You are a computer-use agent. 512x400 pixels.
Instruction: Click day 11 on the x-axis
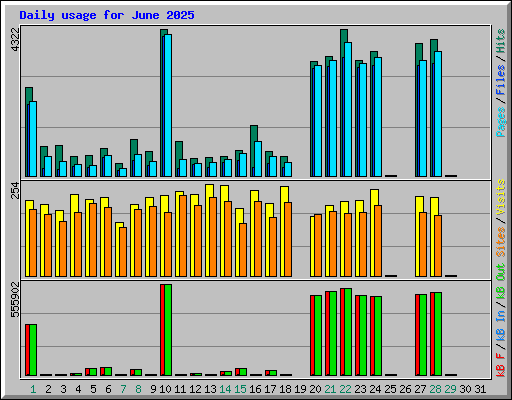180,389
